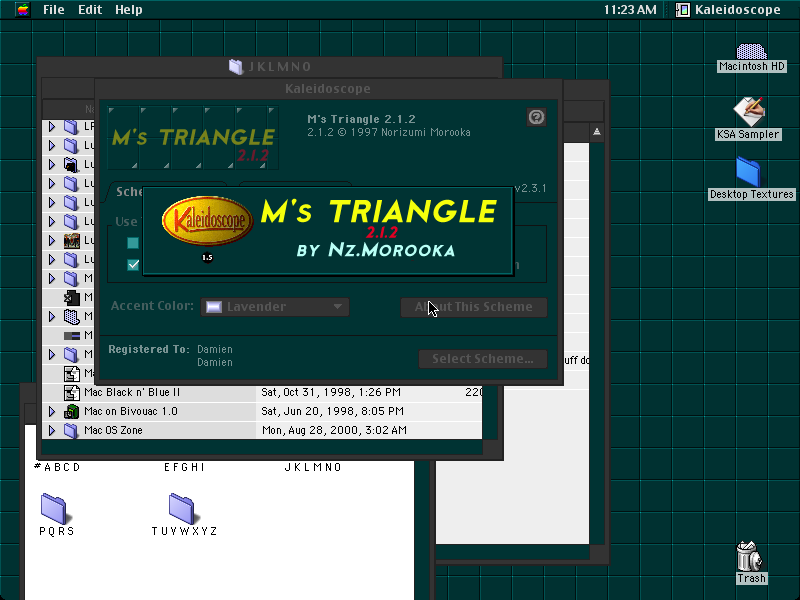Enable the unchecked teal checkbox
Viewport: 800px width, 600px height.
[133, 243]
